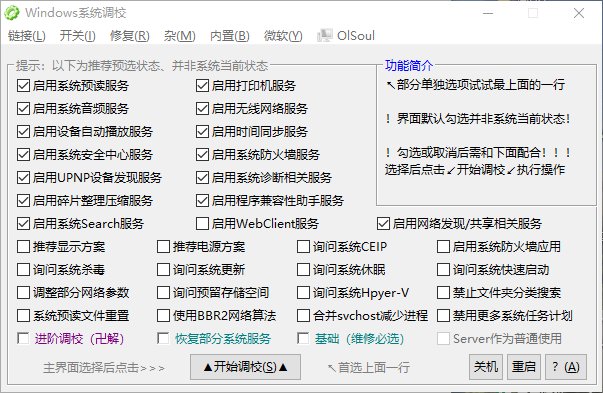Check 询问系统更新
The image size is (603, 393).
click(163, 270)
